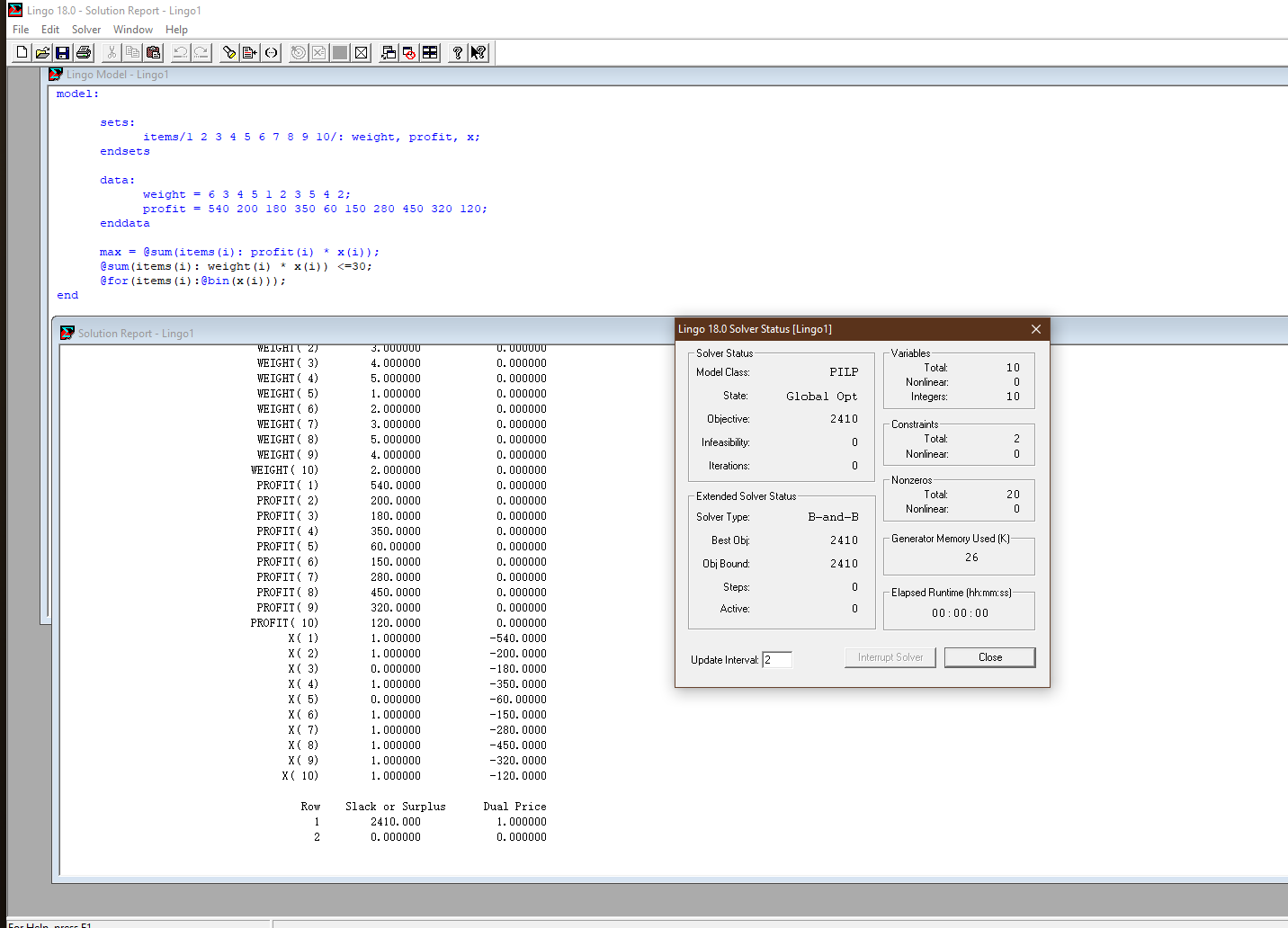Print the report with the printer icon
The image size is (1288, 928).
(x=84, y=53)
